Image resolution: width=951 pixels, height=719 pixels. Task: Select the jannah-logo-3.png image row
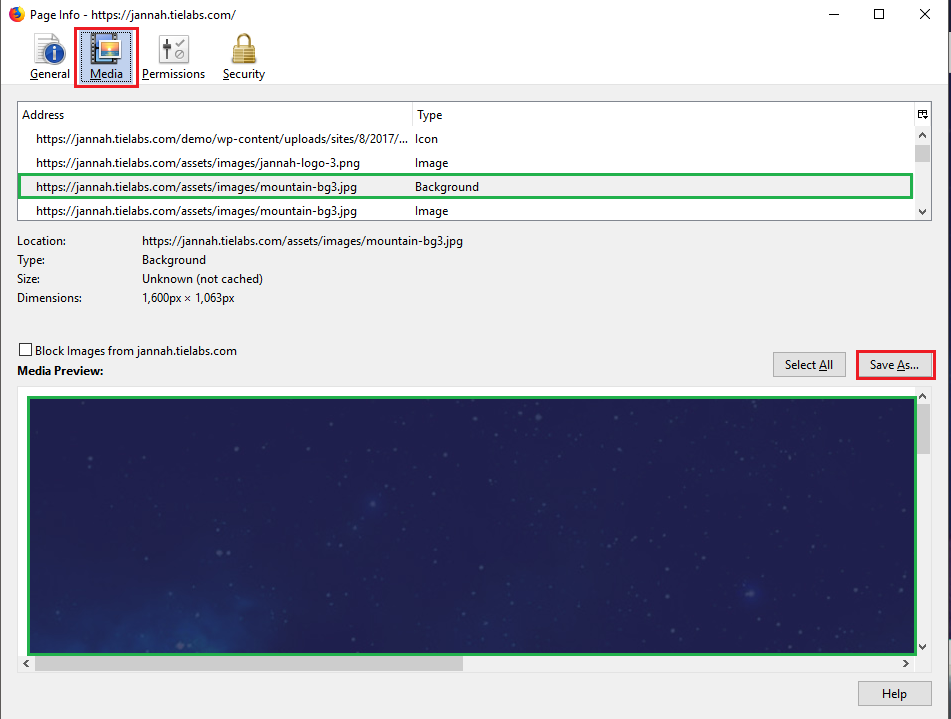coord(466,163)
